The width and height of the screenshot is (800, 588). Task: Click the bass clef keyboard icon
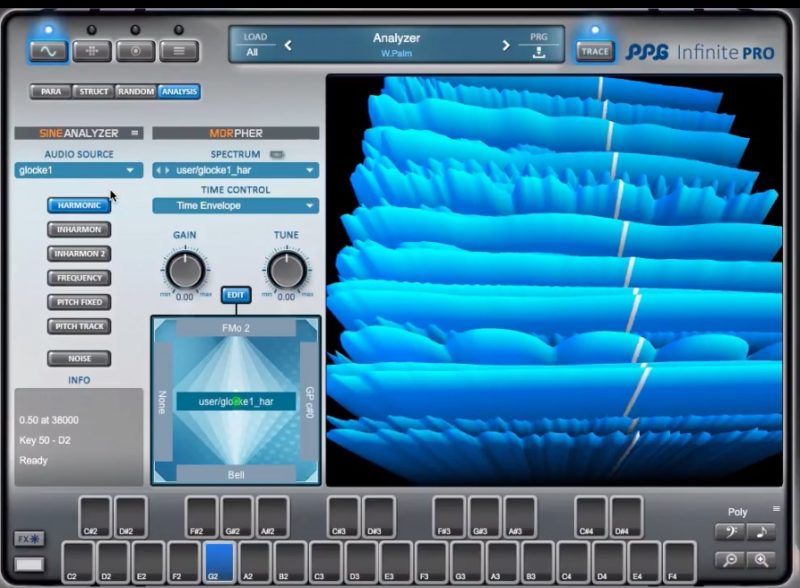click(x=730, y=532)
